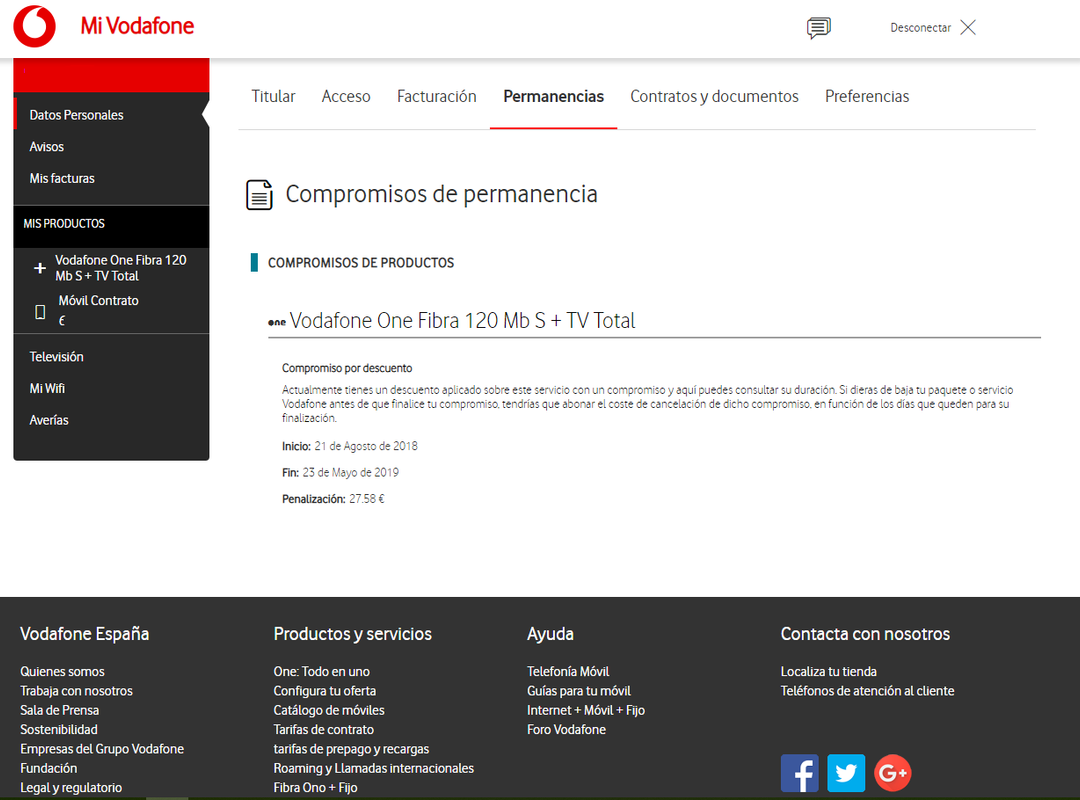Click the start date 21 de Agosto de 2018

pos(366,446)
